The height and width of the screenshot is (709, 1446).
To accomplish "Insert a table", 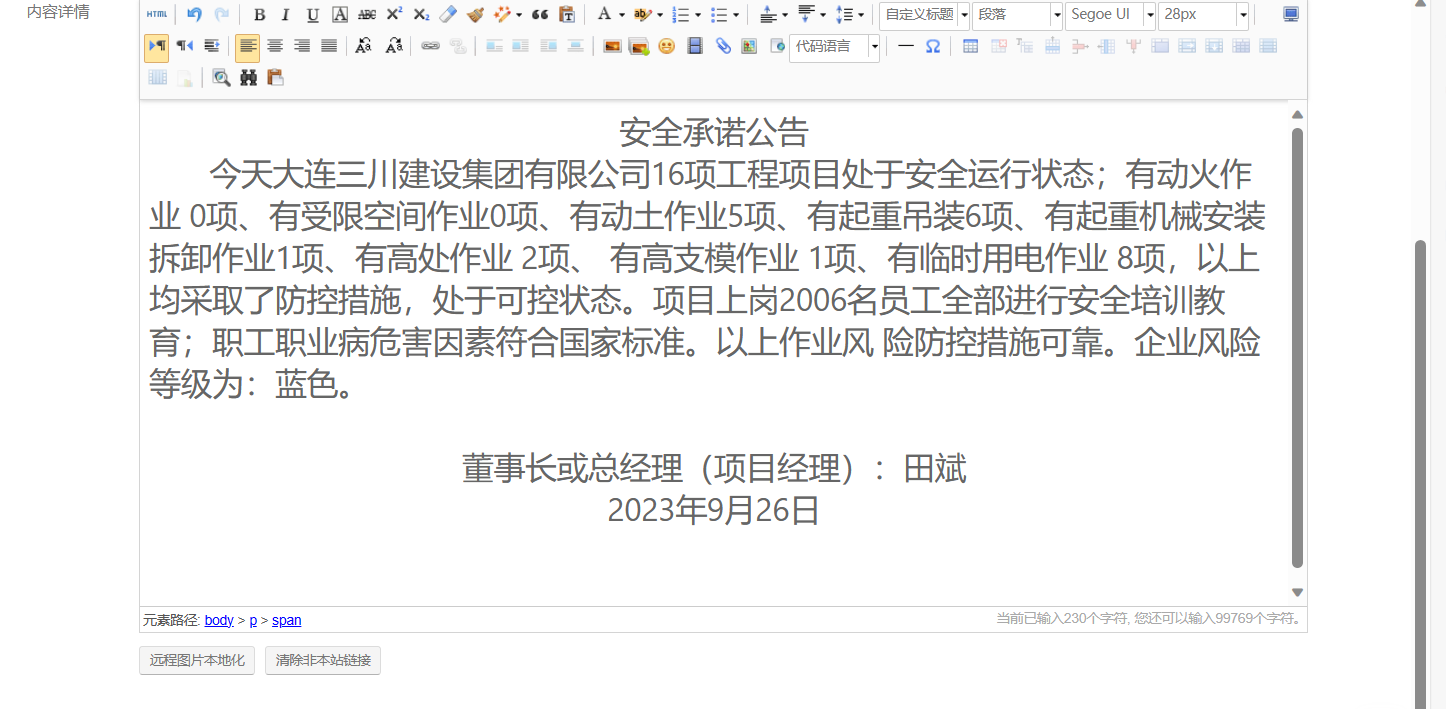I will (x=970, y=46).
